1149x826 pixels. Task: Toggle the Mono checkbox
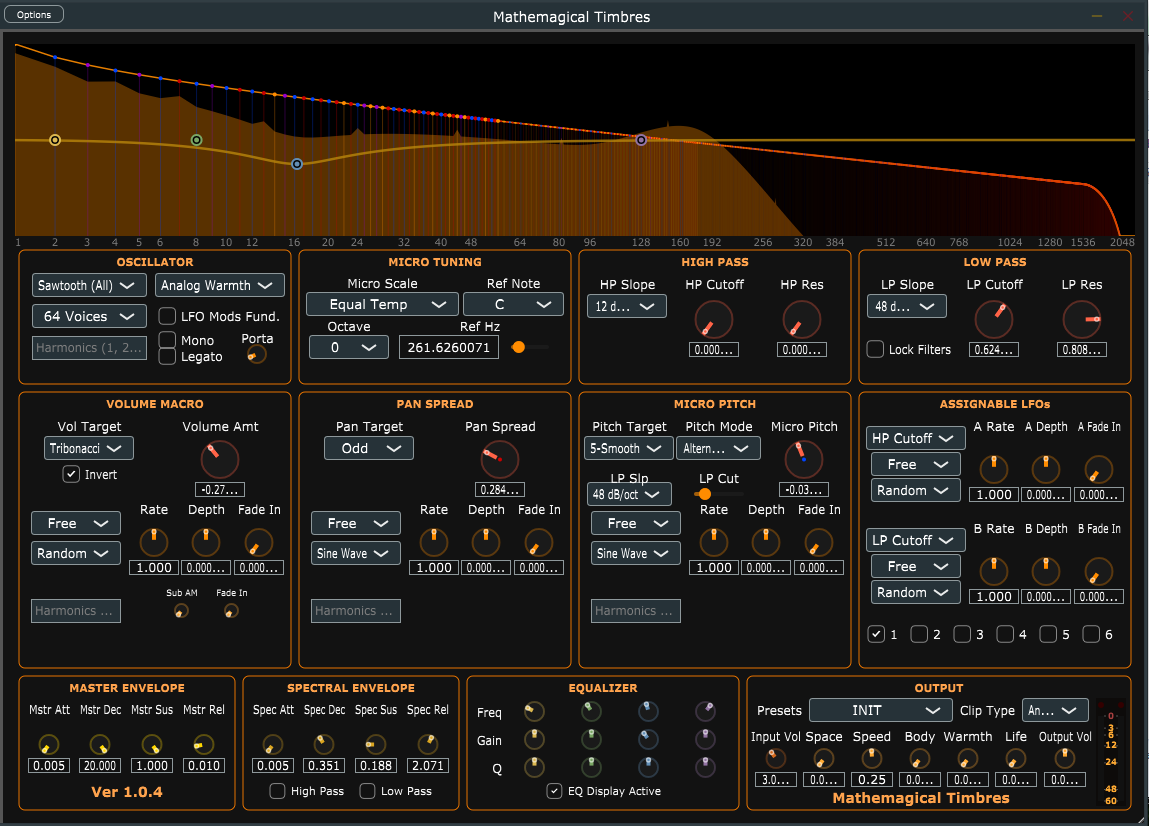point(167,339)
